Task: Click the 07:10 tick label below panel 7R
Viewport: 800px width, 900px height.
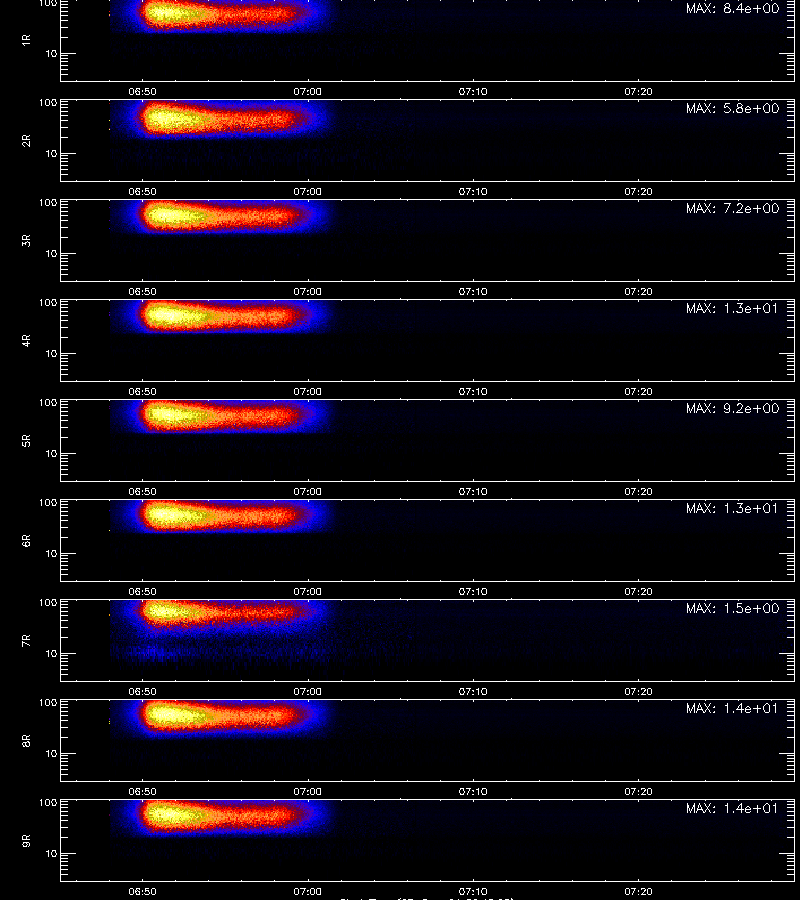Action: pyautogui.click(x=473, y=692)
